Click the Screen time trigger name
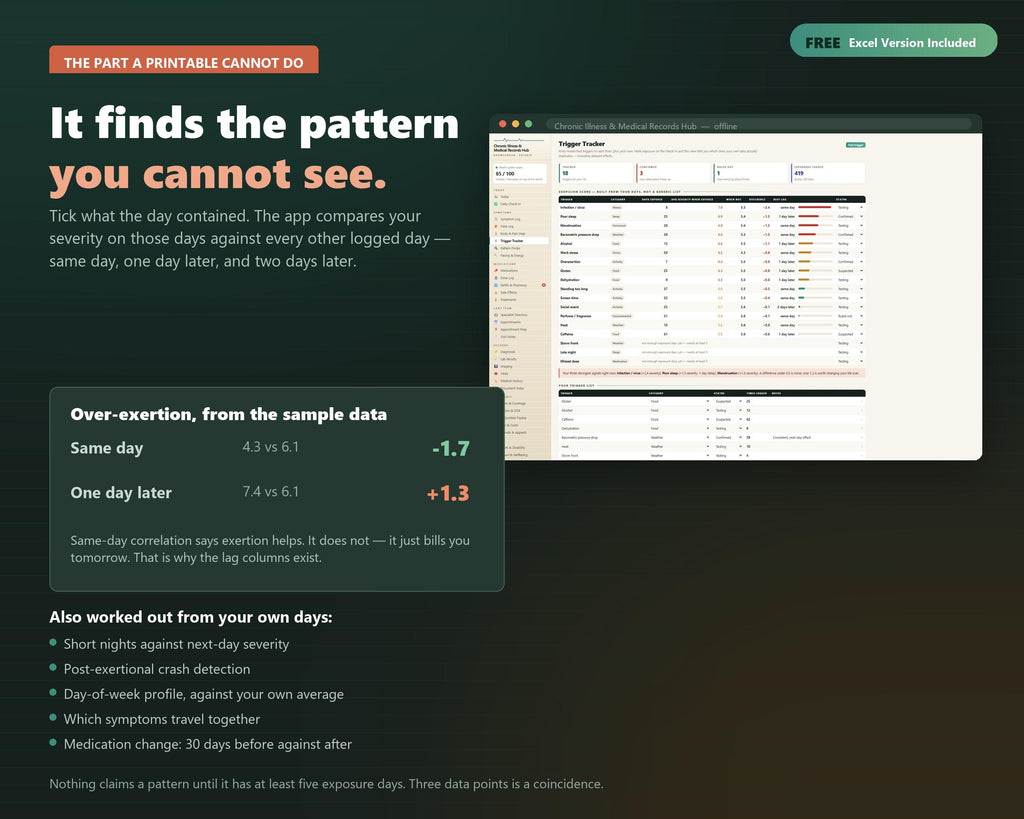Screen dimensions: 1024x819 point(569,298)
